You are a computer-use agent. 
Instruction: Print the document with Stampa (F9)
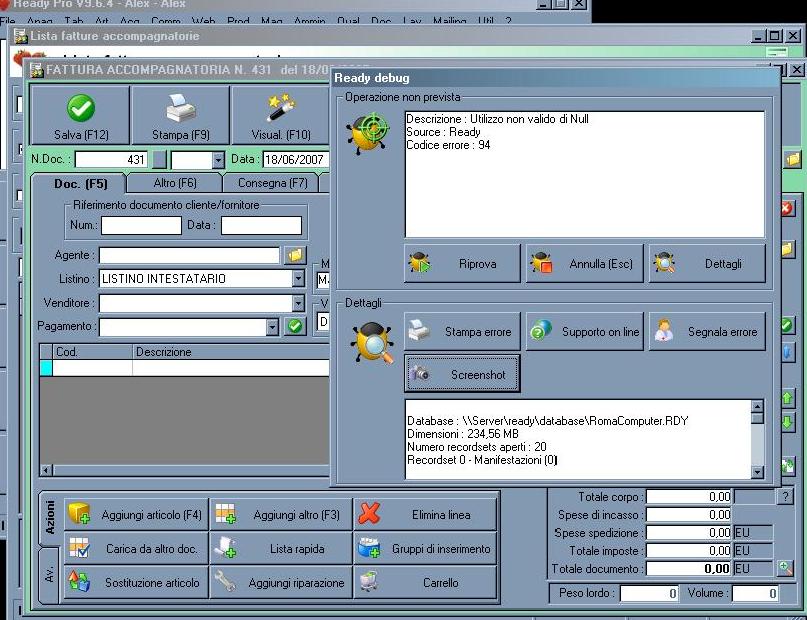[x=180, y=115]
